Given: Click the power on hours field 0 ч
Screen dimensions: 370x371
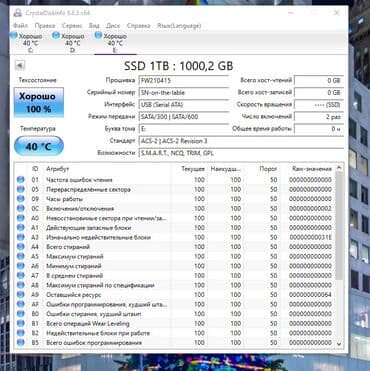Looking at the screenshot, I should (x=319, y=129).
